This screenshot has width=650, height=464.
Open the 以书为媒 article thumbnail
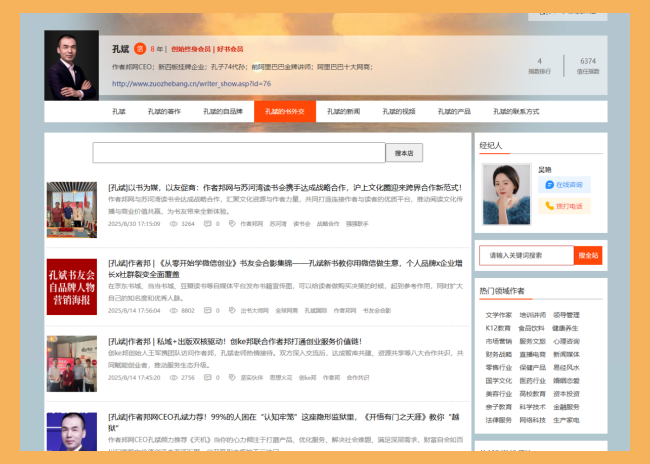(72, 209)
